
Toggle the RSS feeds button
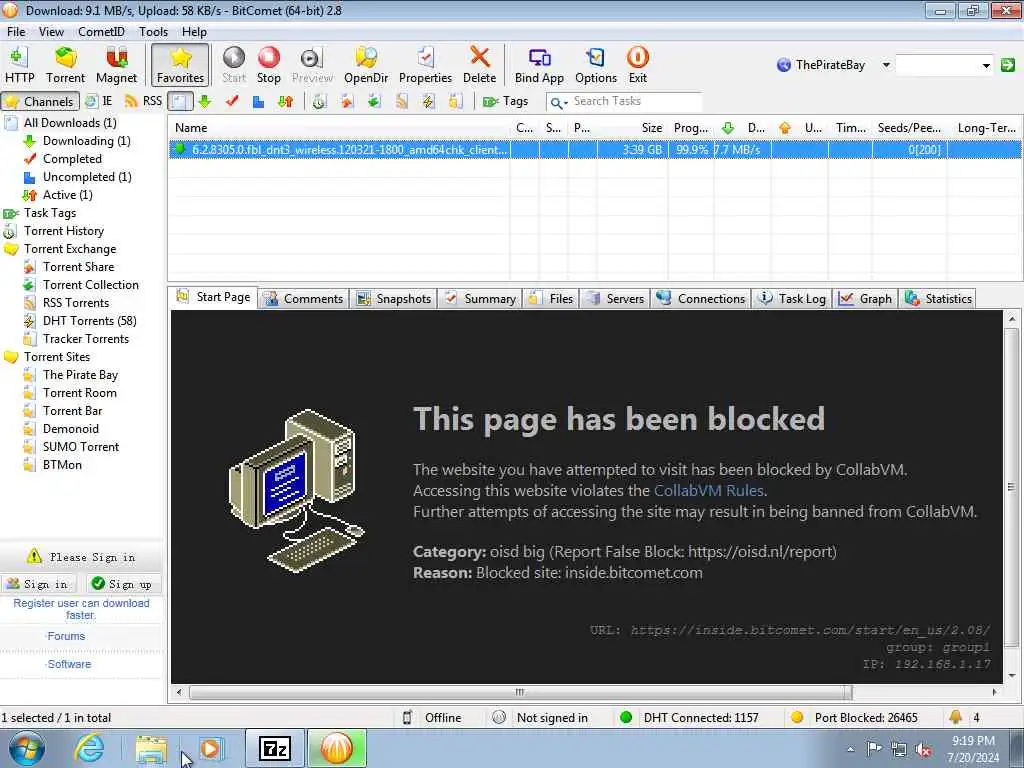pyautogui.click(x=143, y=101)
